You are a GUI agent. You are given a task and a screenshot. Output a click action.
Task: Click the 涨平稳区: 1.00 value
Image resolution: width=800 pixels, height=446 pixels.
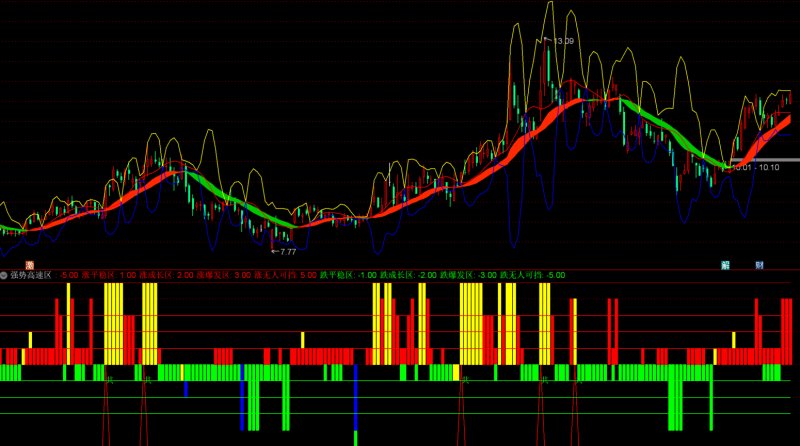click(109, 275)
